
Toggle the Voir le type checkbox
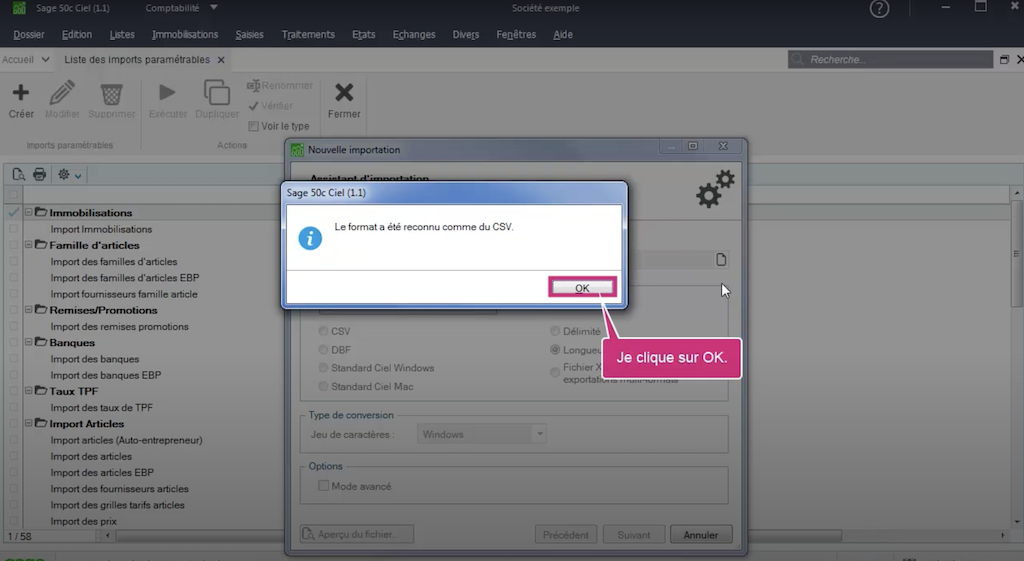(253, 126)
